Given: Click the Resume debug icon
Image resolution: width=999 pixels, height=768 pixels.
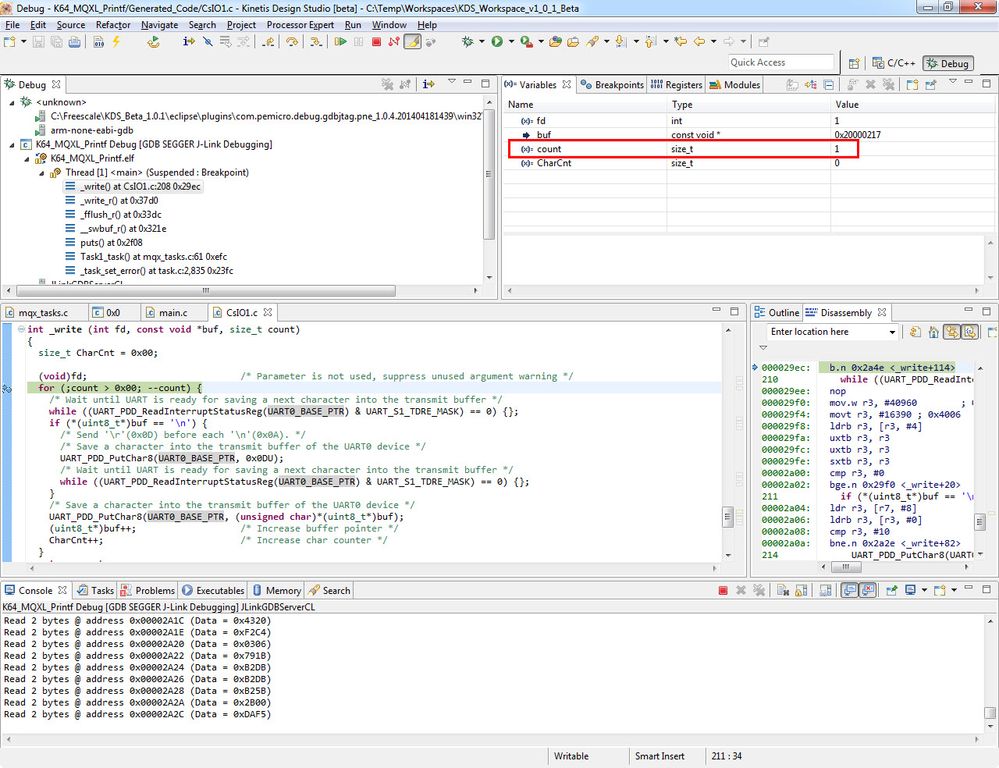Looking at the screenshot, I should [x=341, y=42].
